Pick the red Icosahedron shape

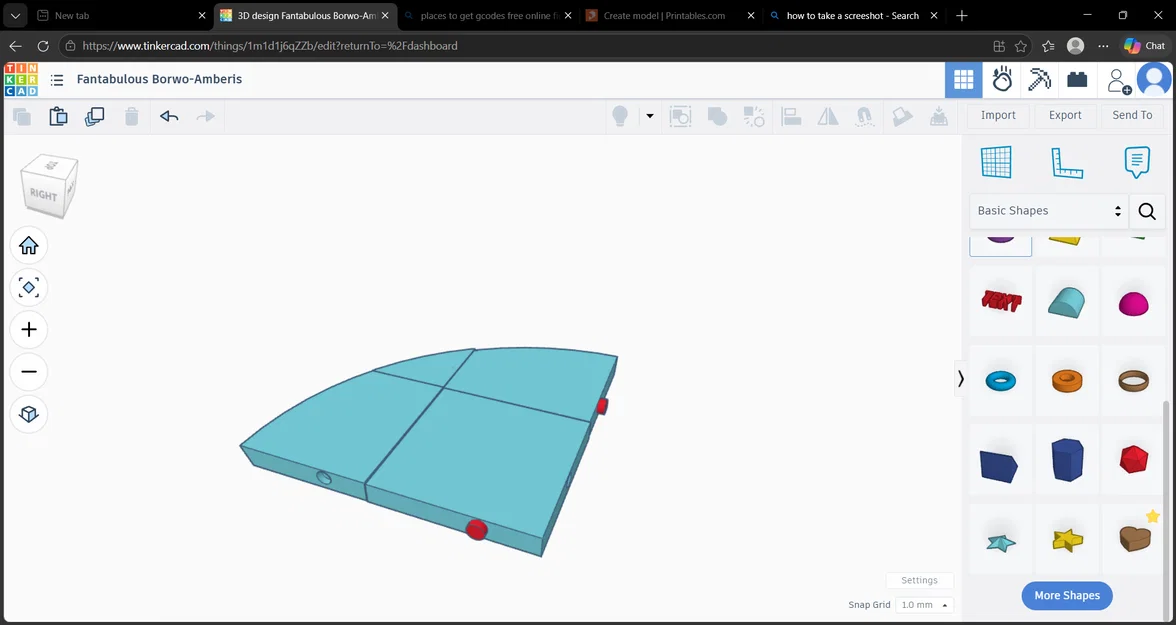coord(1133,459)
